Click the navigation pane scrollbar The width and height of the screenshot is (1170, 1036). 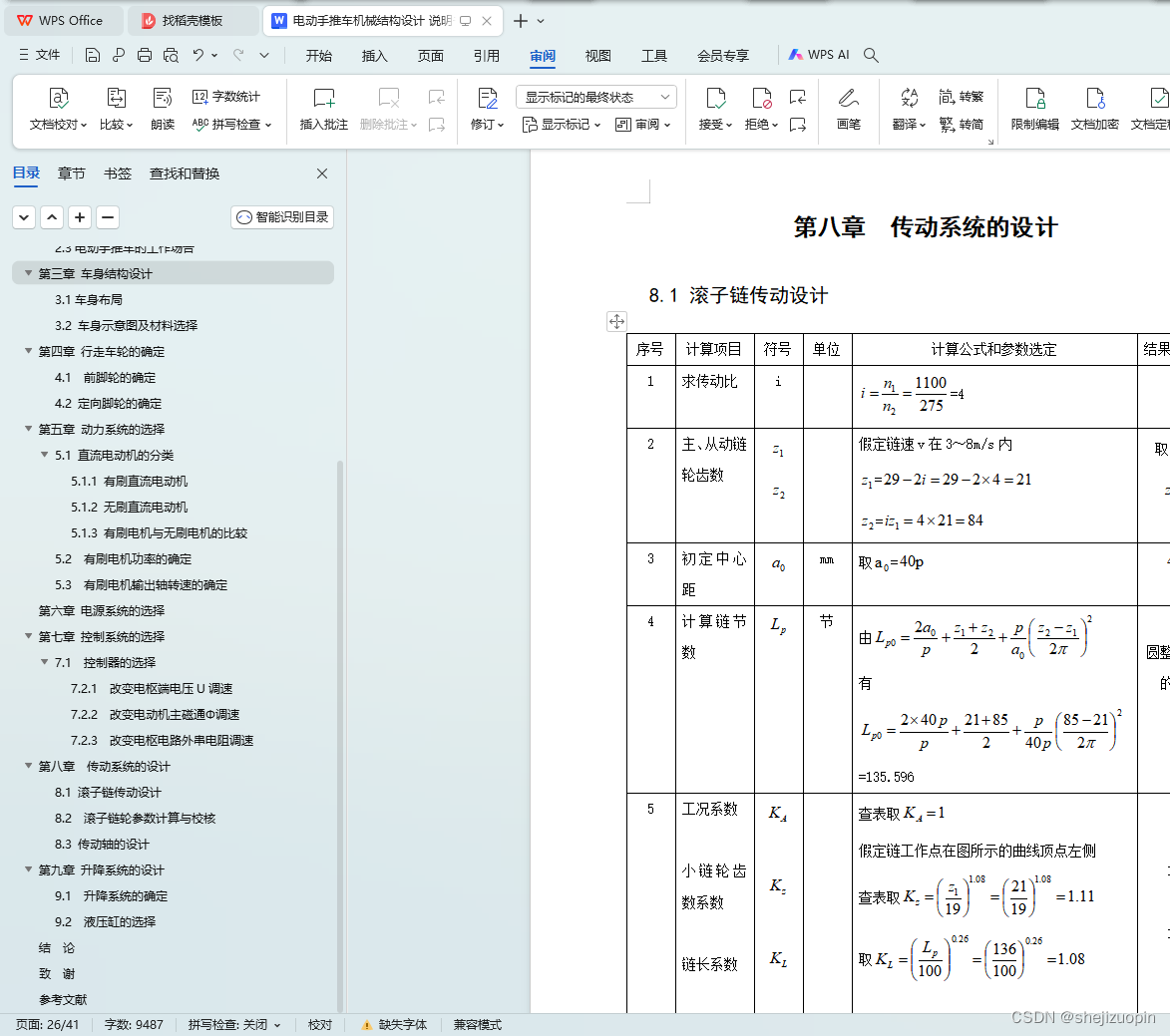pos(340,735)
